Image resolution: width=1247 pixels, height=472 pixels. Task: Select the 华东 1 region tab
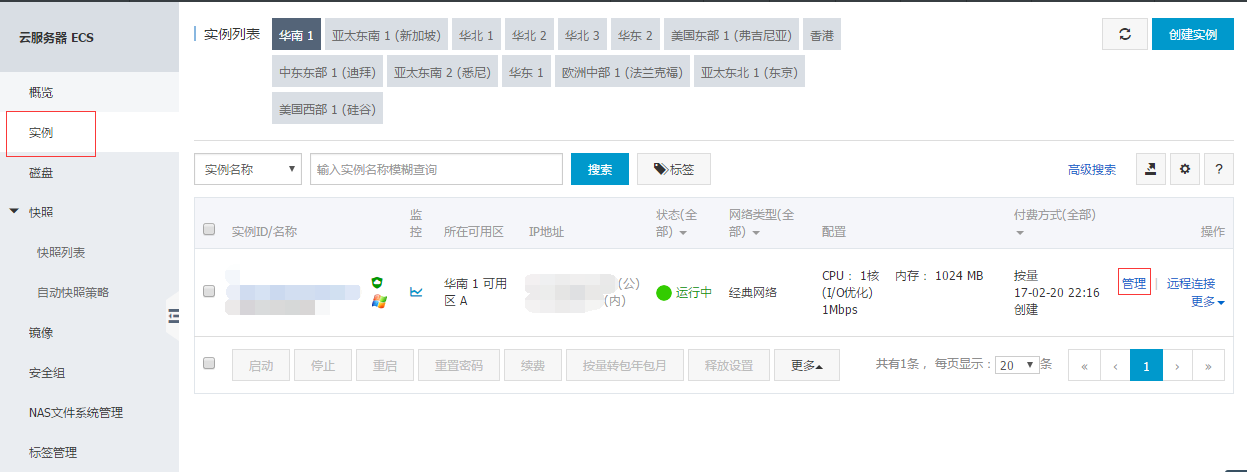coord(527,72)
